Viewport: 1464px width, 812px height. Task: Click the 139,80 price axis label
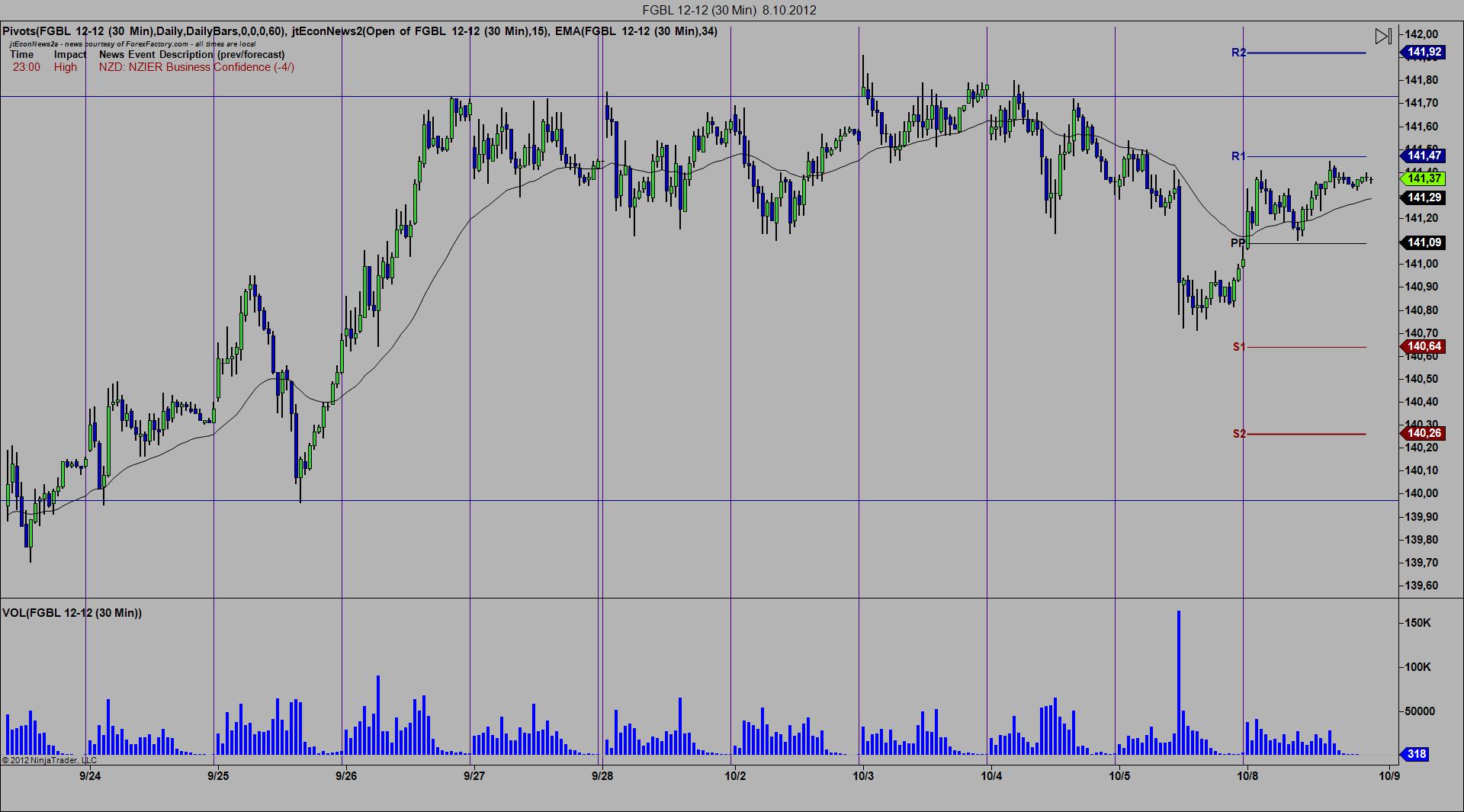pyautogui.click(x=1421, y=540)
